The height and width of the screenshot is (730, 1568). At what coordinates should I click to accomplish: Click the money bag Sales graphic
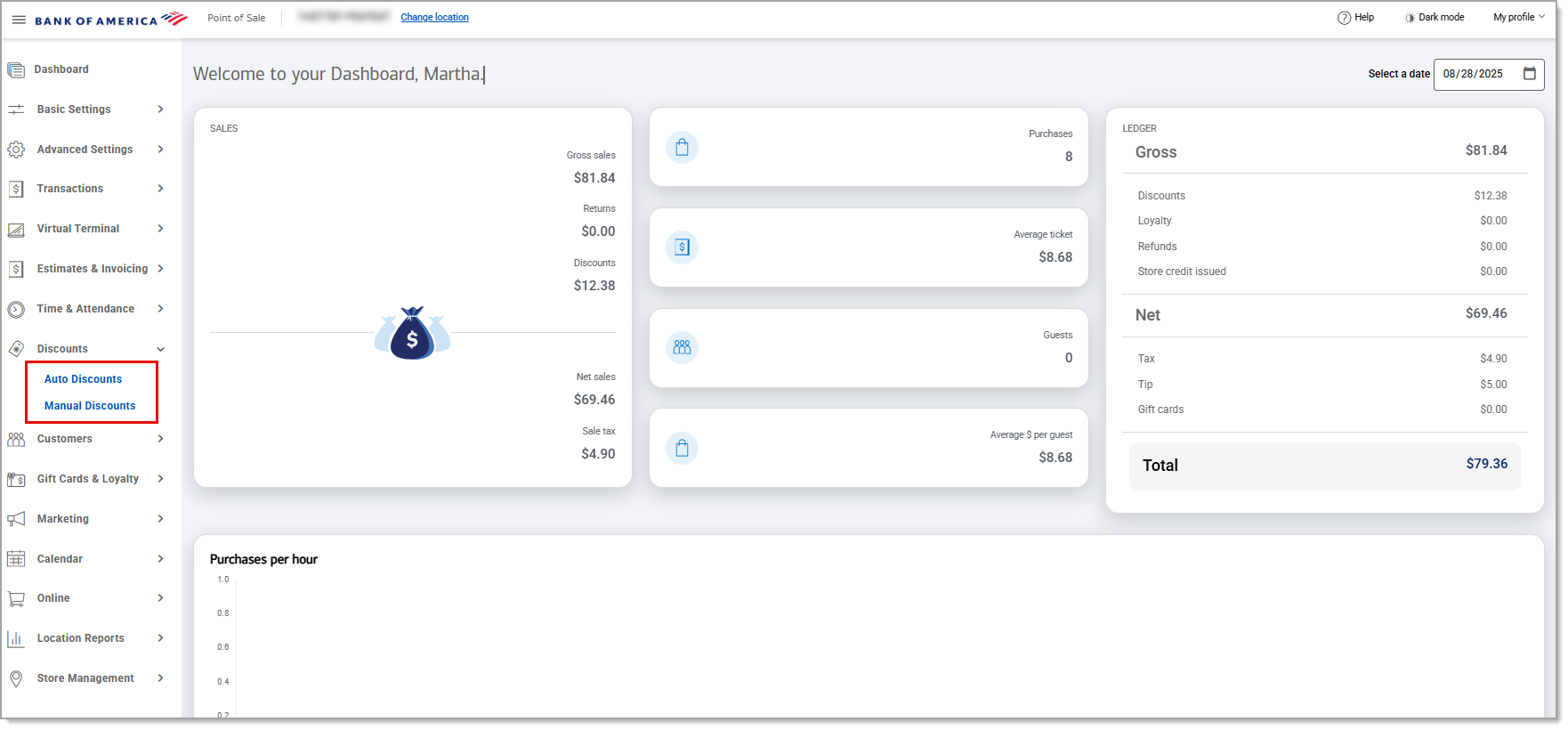point(412,333)
